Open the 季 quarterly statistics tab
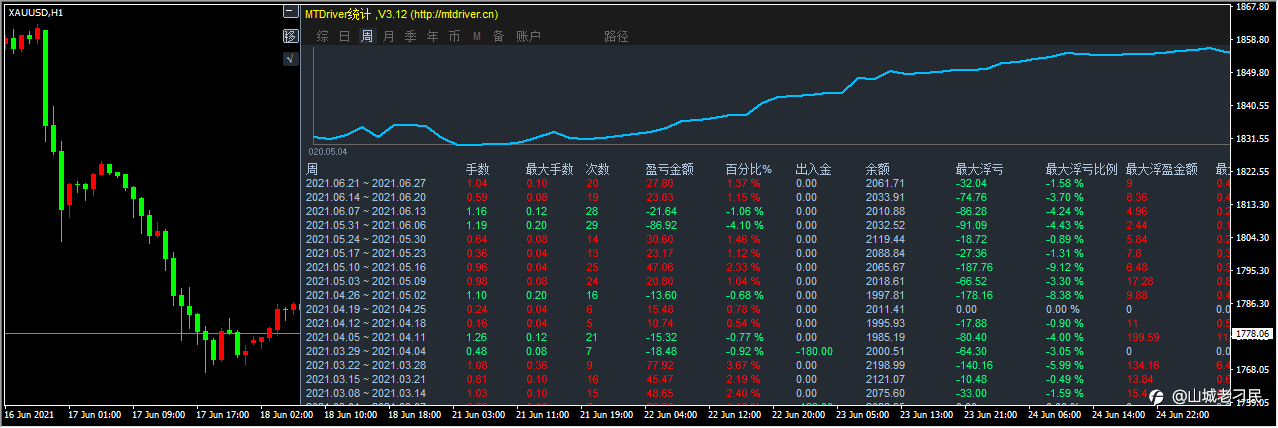This screenshot has height=428, width=1278. (410, 37)
